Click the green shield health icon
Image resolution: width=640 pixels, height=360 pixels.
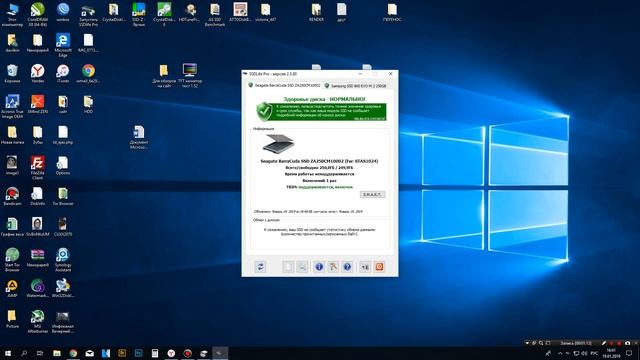tap(264, 111)
